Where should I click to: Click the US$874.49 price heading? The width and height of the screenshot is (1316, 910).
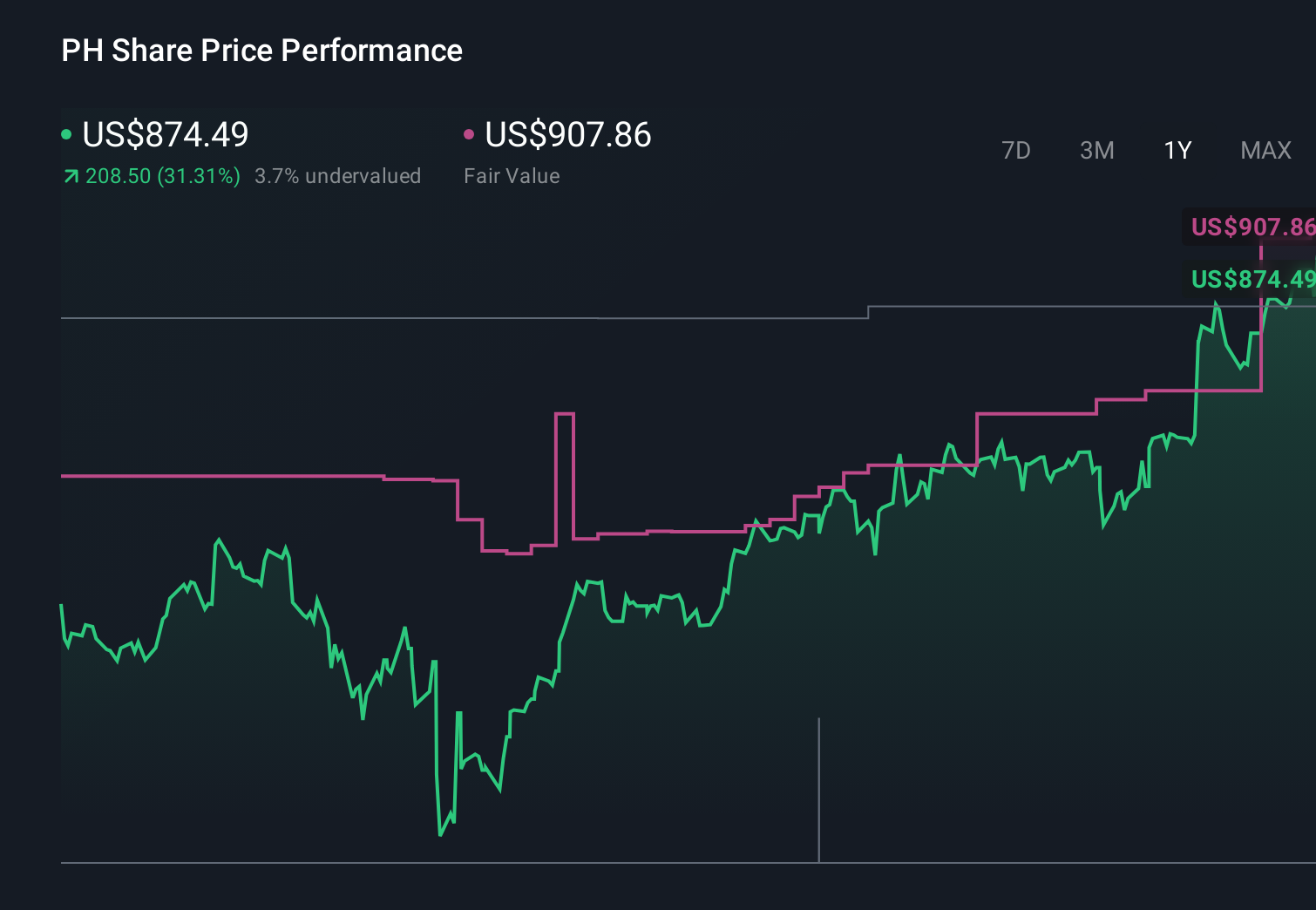(165, 135)
